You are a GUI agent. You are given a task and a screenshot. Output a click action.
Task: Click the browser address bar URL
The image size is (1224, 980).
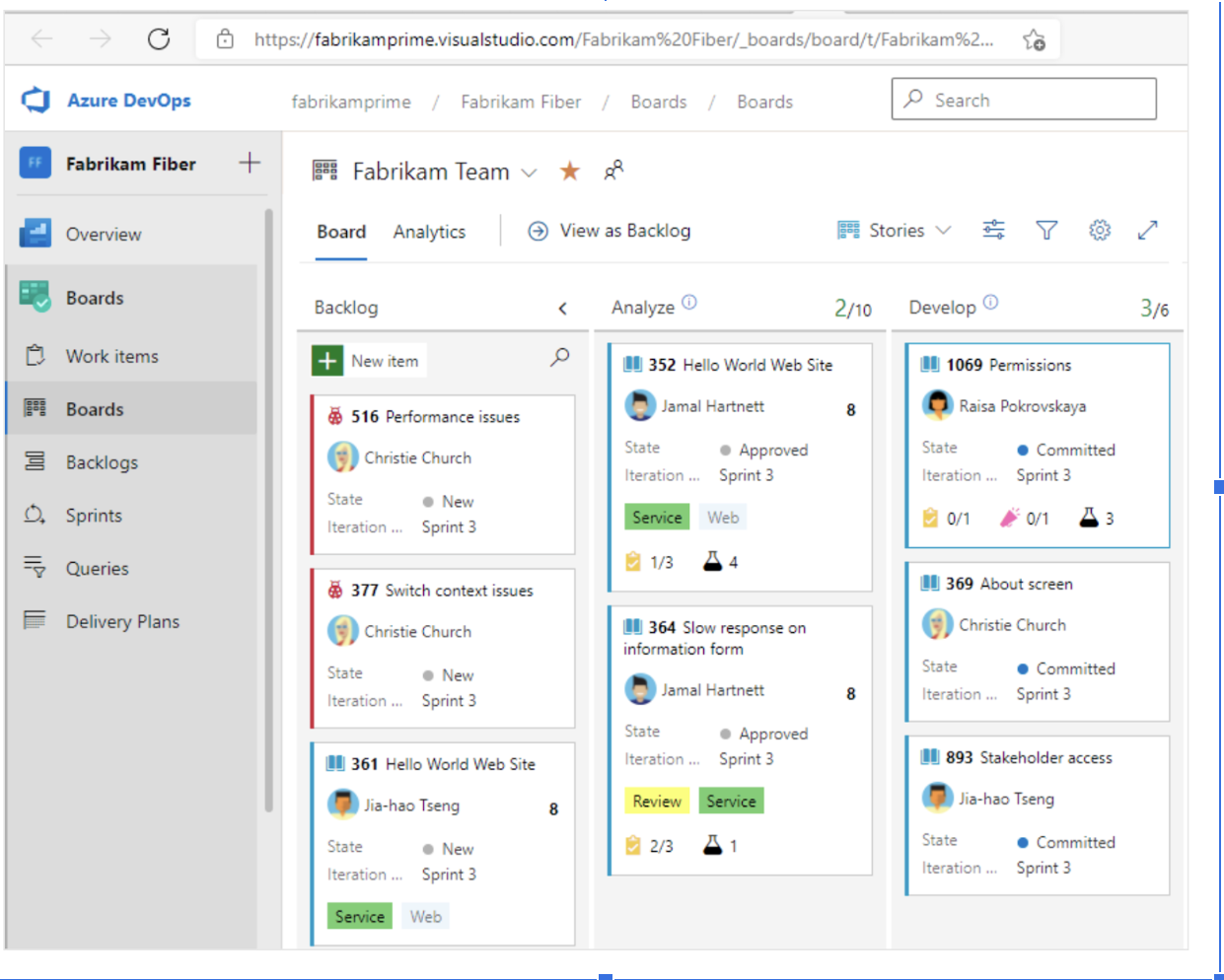[x=623, y=39]
